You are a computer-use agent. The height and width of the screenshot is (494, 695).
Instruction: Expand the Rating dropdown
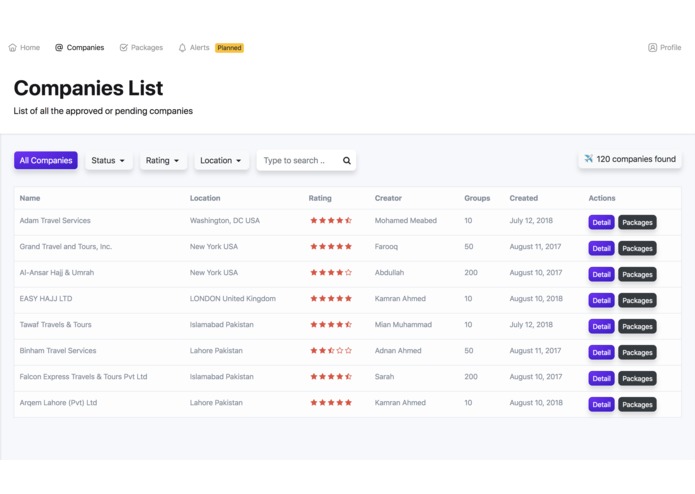[x=163, y=160]
